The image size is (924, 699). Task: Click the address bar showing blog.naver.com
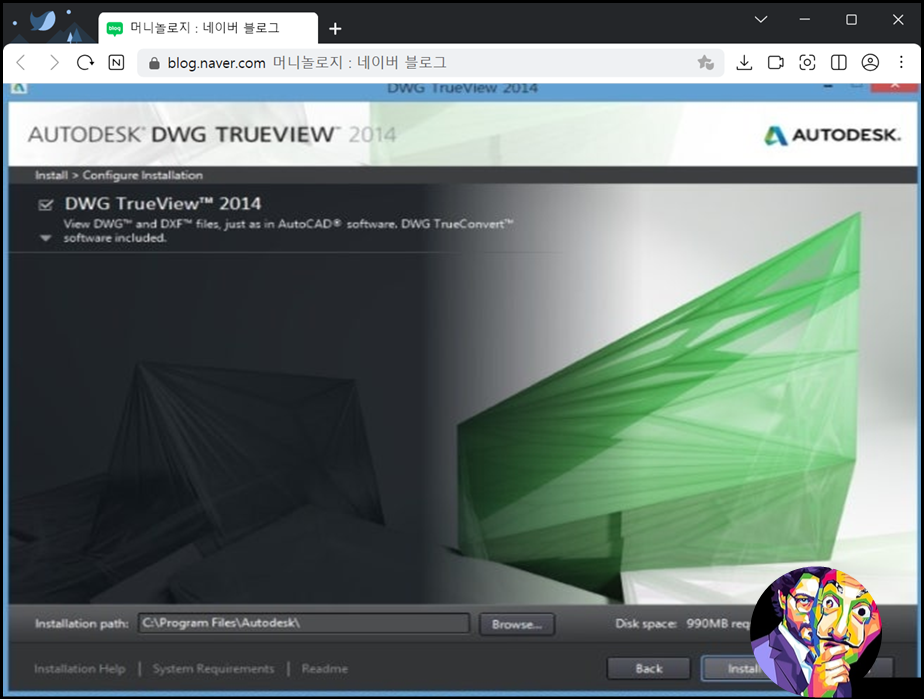(x=430, y=62)
